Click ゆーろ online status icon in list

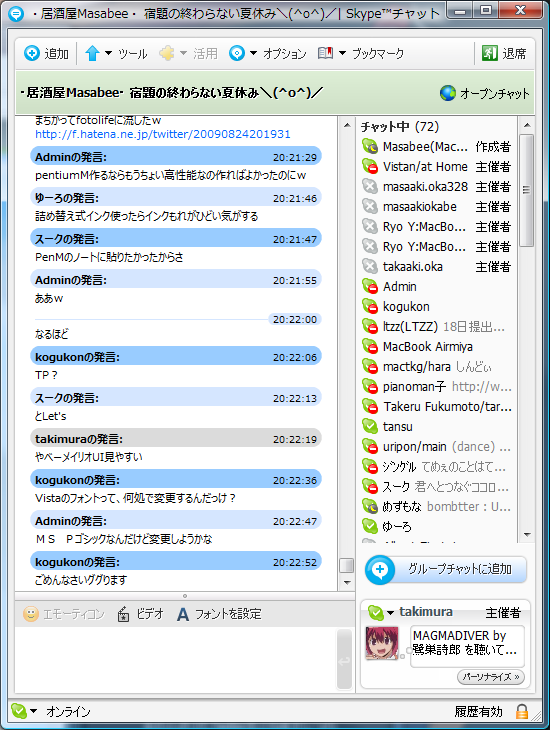(x=370, y=527)
